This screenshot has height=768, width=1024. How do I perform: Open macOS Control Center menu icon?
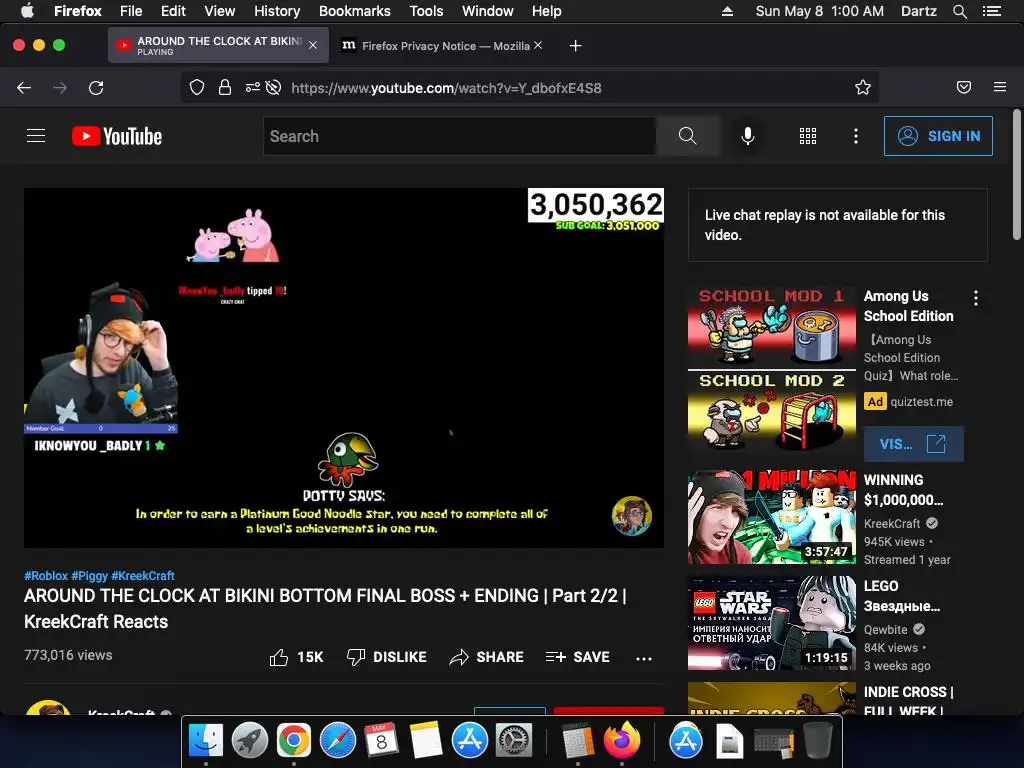pyautogui.click(x=991, y=11)
